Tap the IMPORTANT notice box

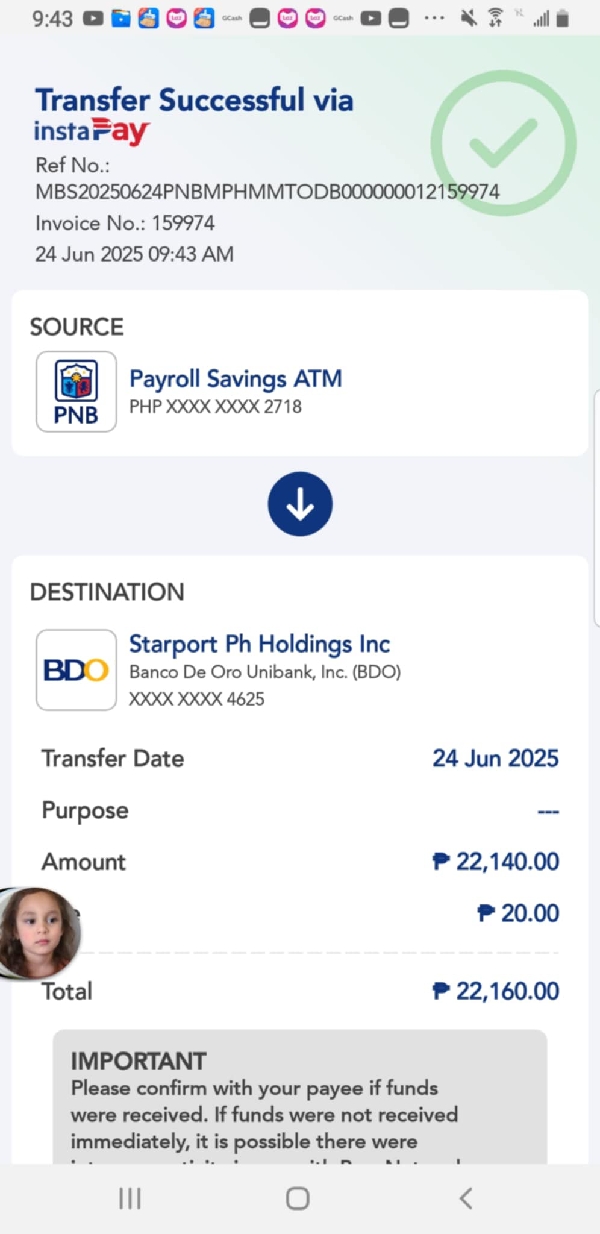click(299, 1100)
